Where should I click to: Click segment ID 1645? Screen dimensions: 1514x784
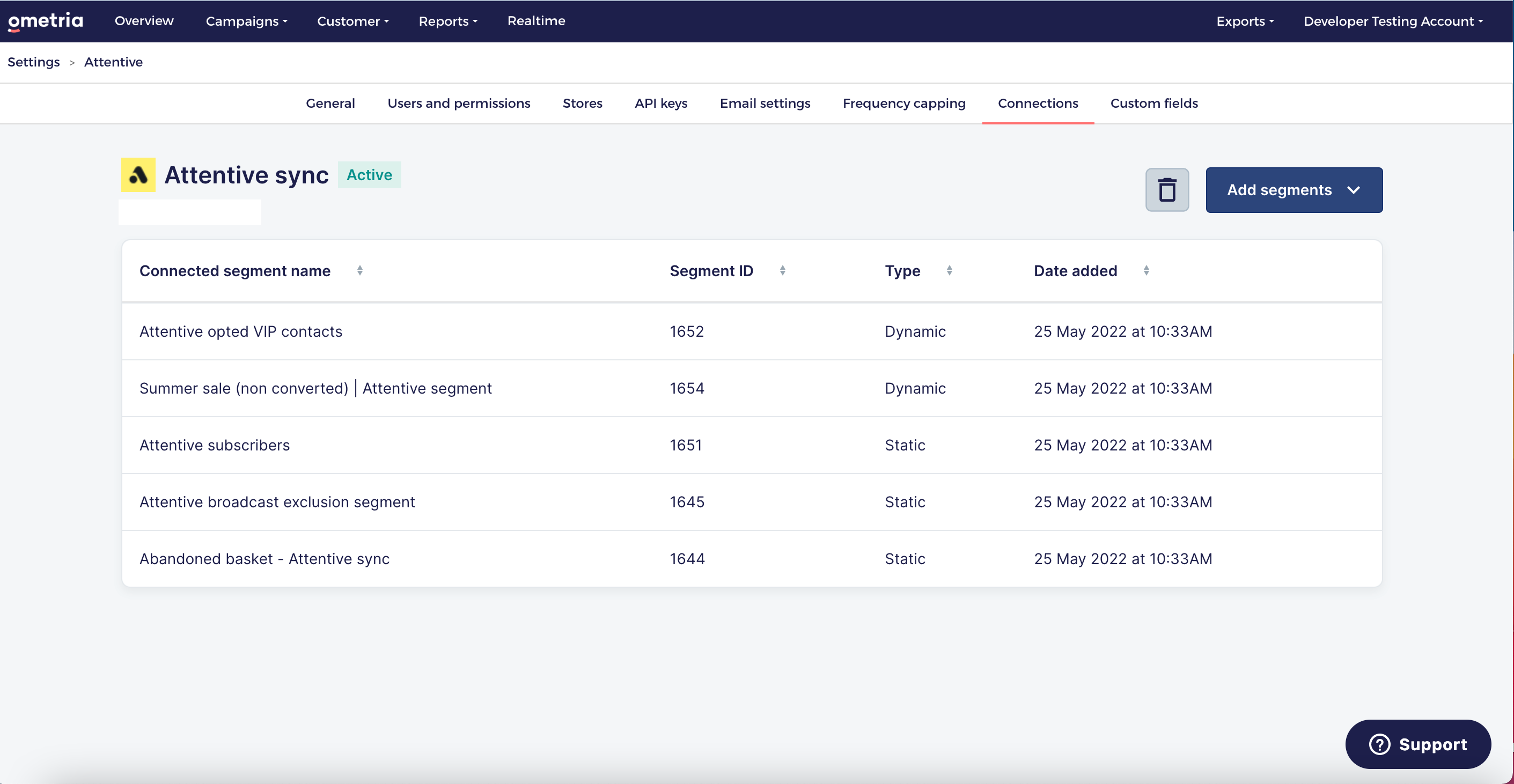pyautogui.click(x=687, y=502)
